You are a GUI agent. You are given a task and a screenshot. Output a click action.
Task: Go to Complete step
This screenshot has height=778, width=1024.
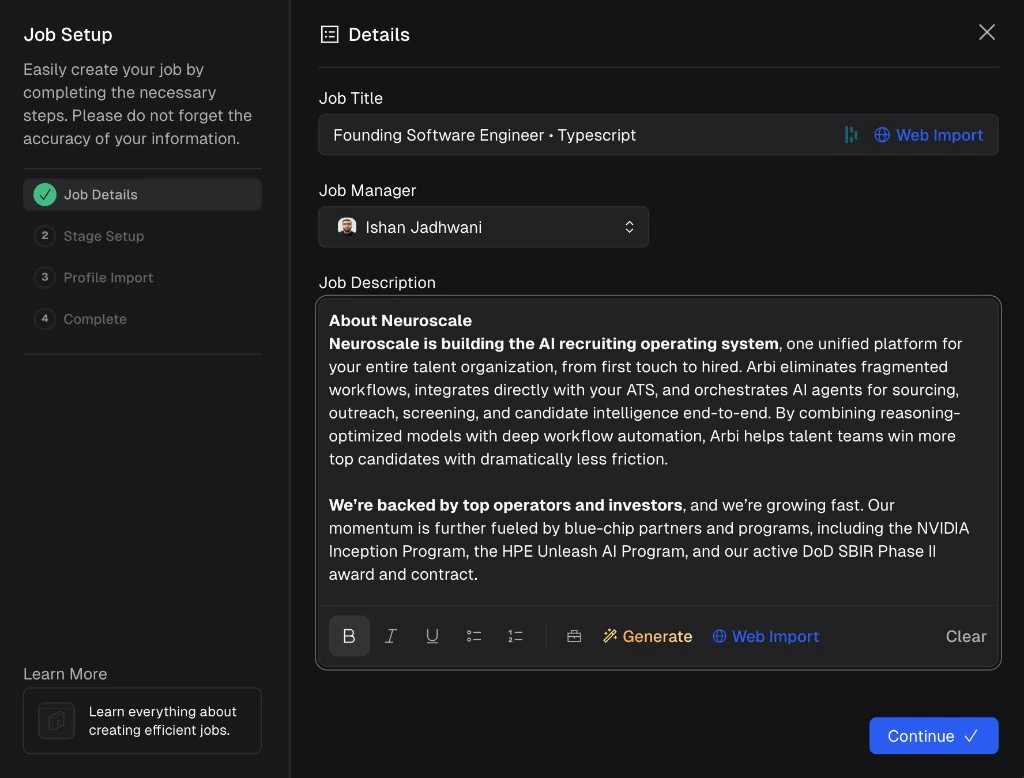point(142,319)
